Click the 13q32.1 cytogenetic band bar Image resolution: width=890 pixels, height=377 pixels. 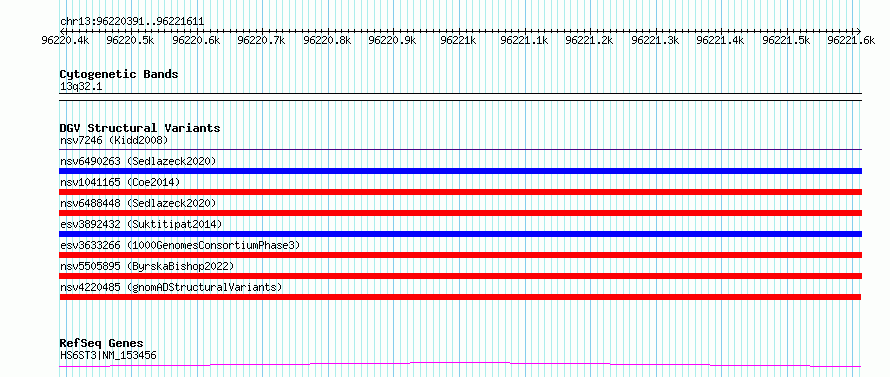pyautogui.click(x=461, y=97)
